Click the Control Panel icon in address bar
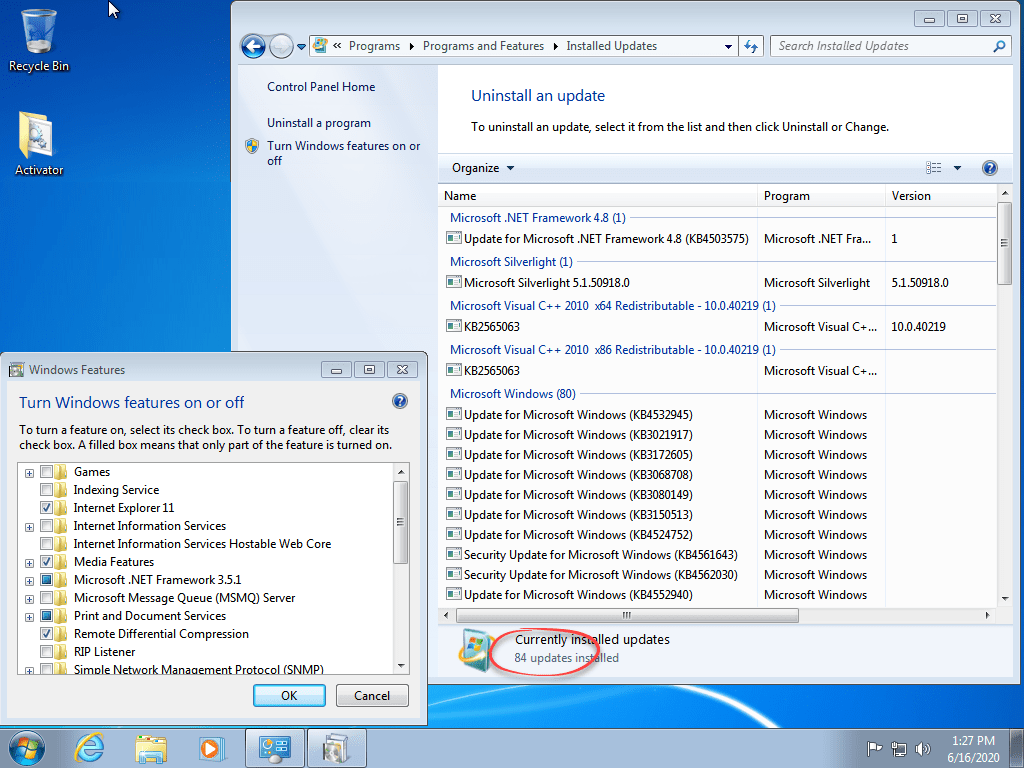The height and width of the screenshot is (768, 1024). pyautogui.click(x=320, y=46)
